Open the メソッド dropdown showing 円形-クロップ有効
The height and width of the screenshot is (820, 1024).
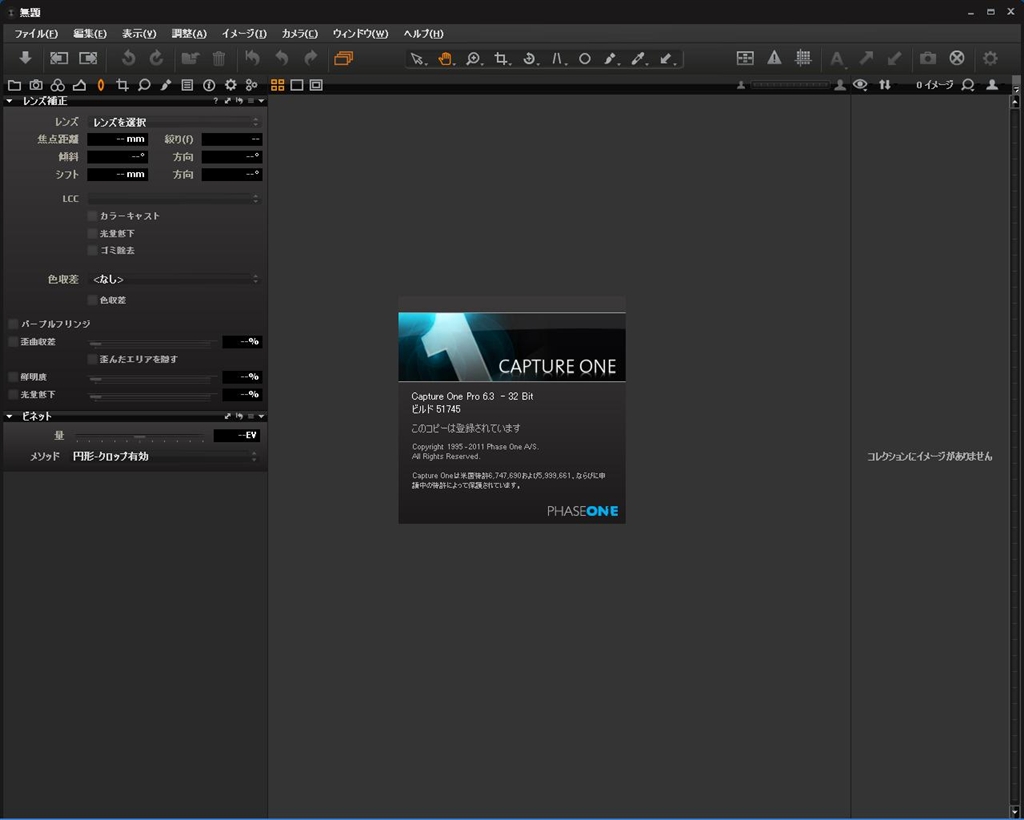coord(165,456)
